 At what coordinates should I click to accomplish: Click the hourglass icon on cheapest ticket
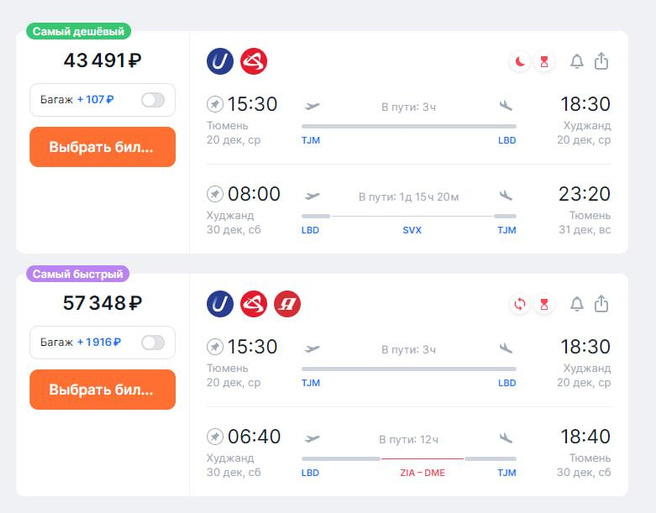tap(544, 62)
